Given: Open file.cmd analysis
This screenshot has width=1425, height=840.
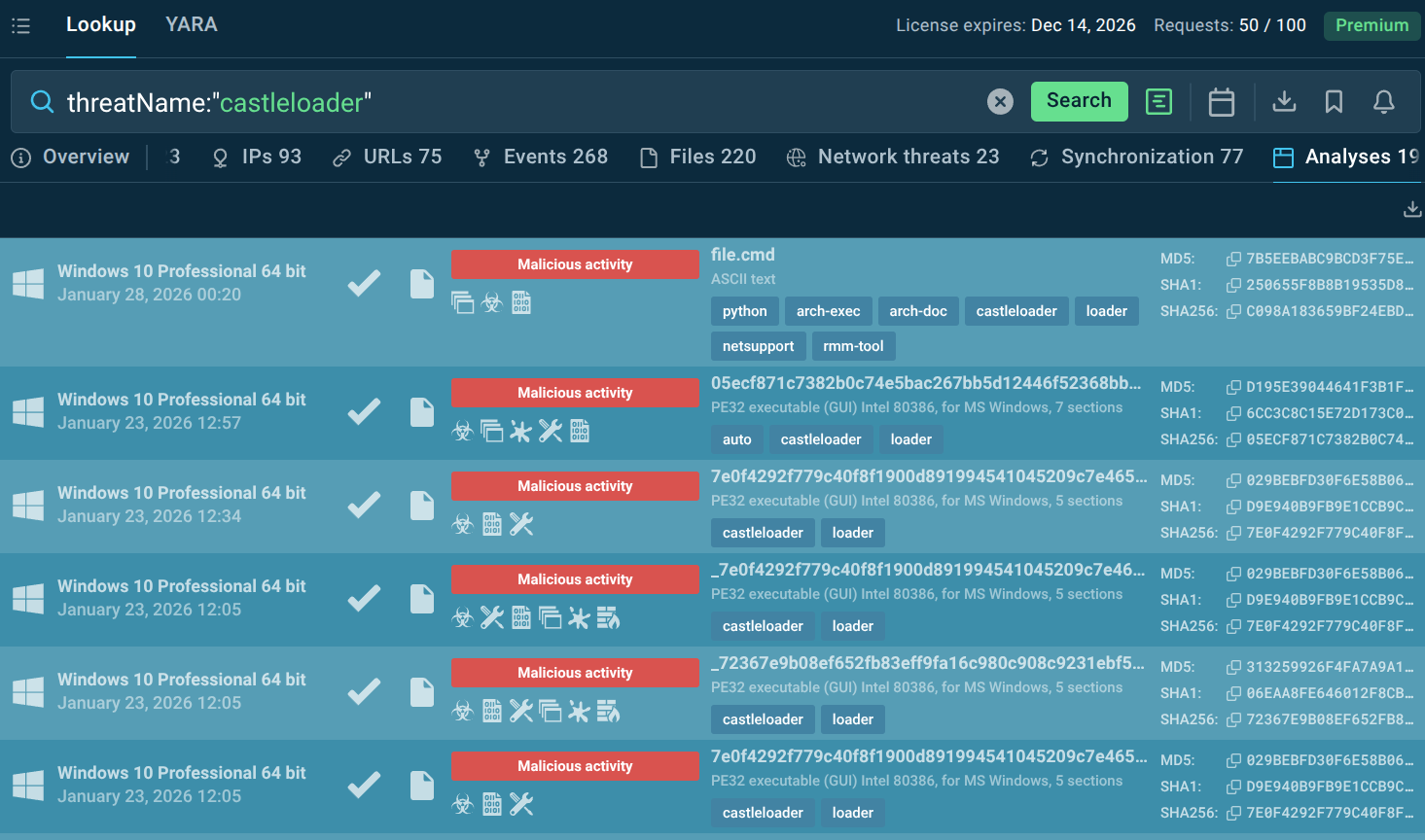Looking at the screenshot, I should (743, 255).
